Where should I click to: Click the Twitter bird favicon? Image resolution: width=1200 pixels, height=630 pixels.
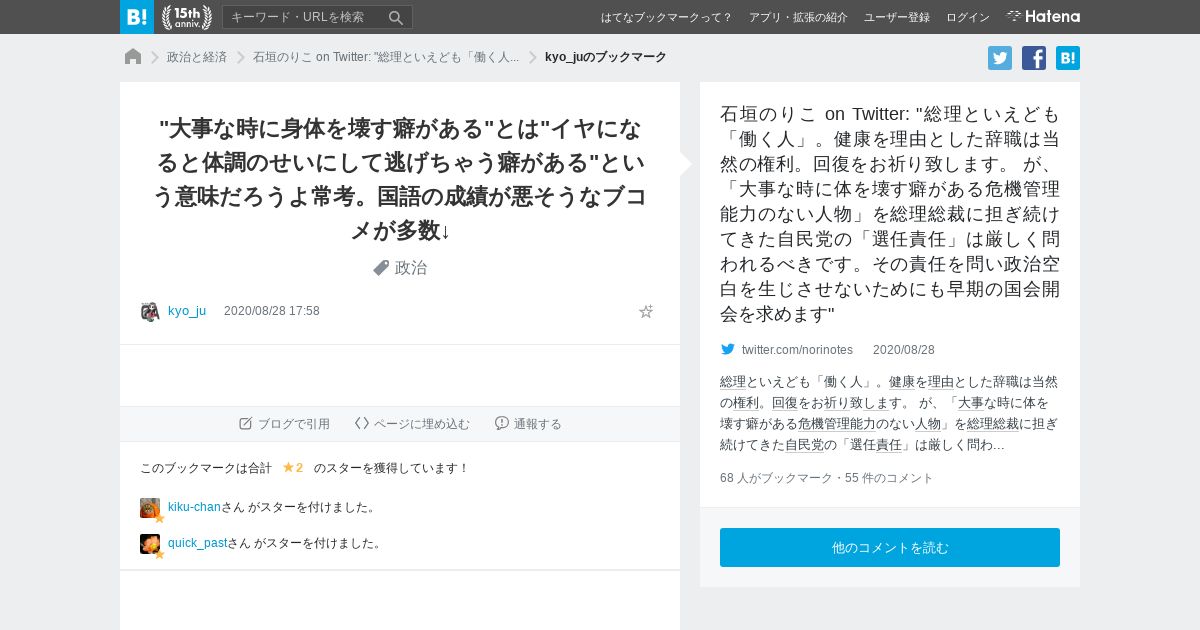(728, 349)
